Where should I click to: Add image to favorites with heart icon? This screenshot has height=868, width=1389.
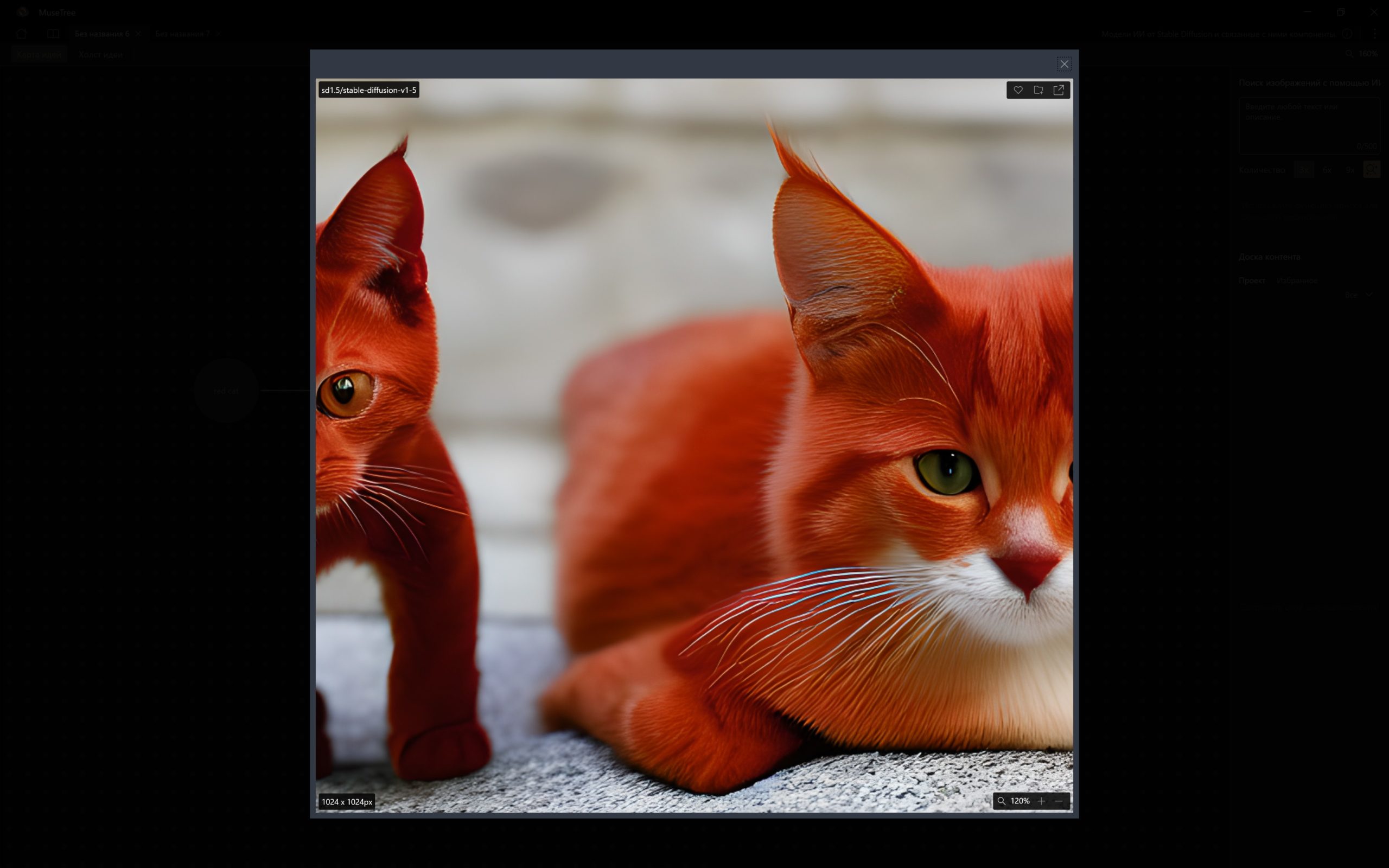(1018, 90)
